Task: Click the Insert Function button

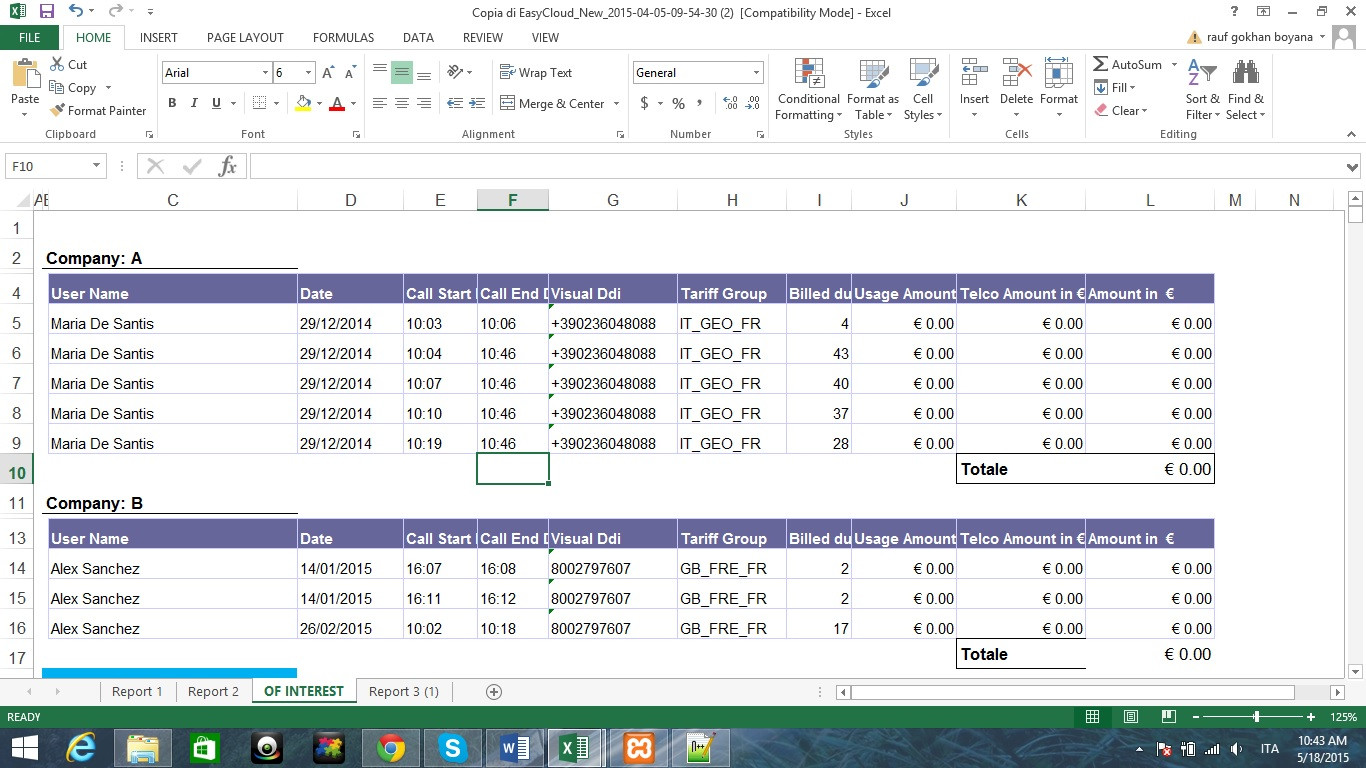Action: [227, 166]
